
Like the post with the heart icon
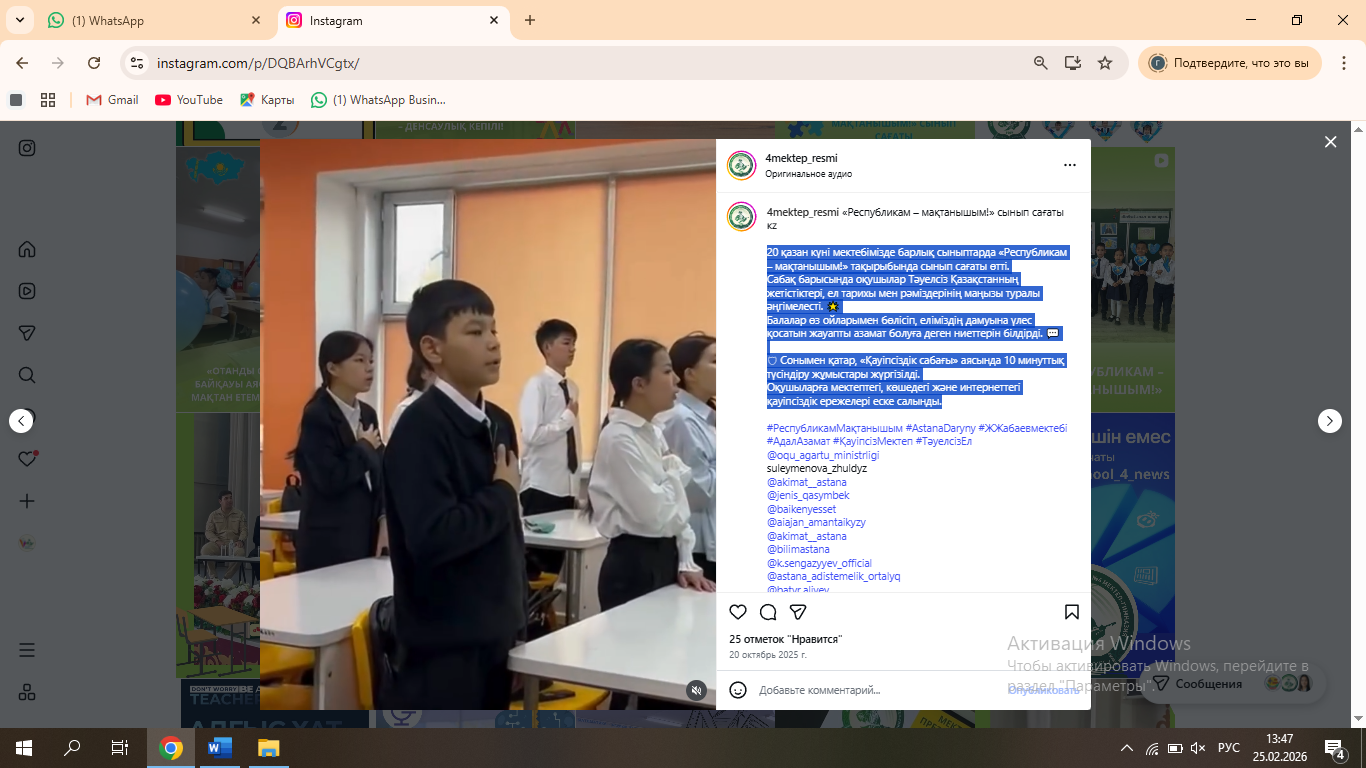tap(738, 612)
